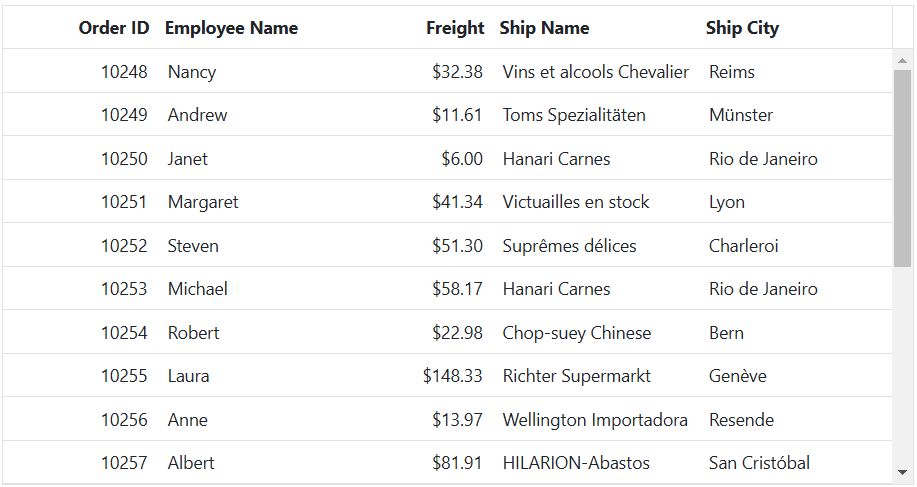
Task: Click the Wellington Importadora cell
Action: [596, 420]
